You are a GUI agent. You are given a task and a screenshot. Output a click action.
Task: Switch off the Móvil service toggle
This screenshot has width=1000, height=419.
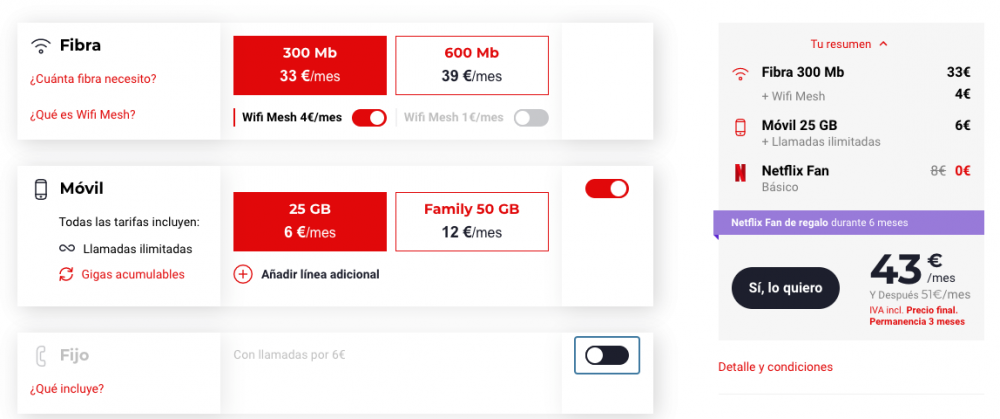tap(606, 188)
